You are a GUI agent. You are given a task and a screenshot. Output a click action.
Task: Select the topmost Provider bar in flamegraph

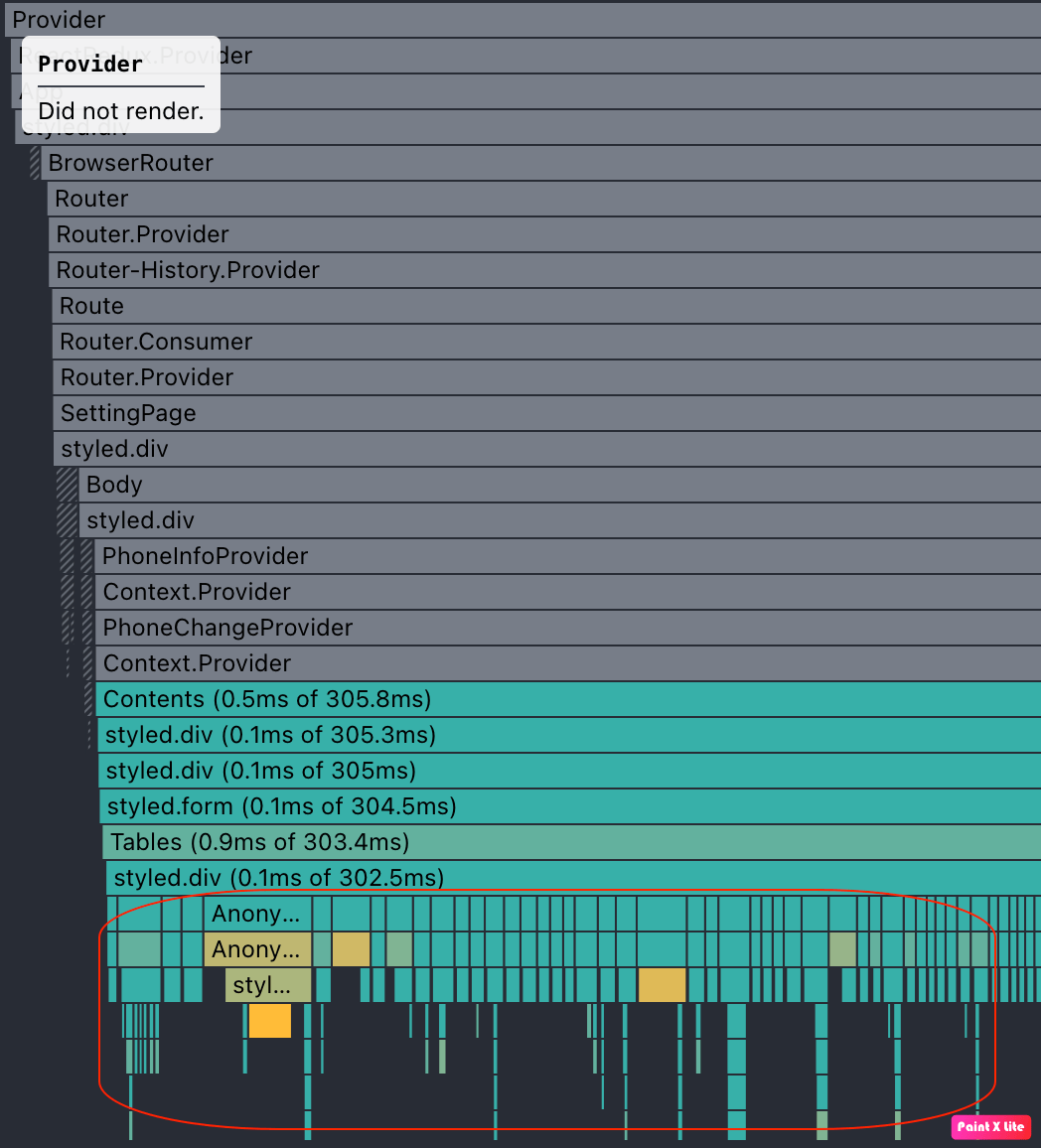[x=522, y=20]
